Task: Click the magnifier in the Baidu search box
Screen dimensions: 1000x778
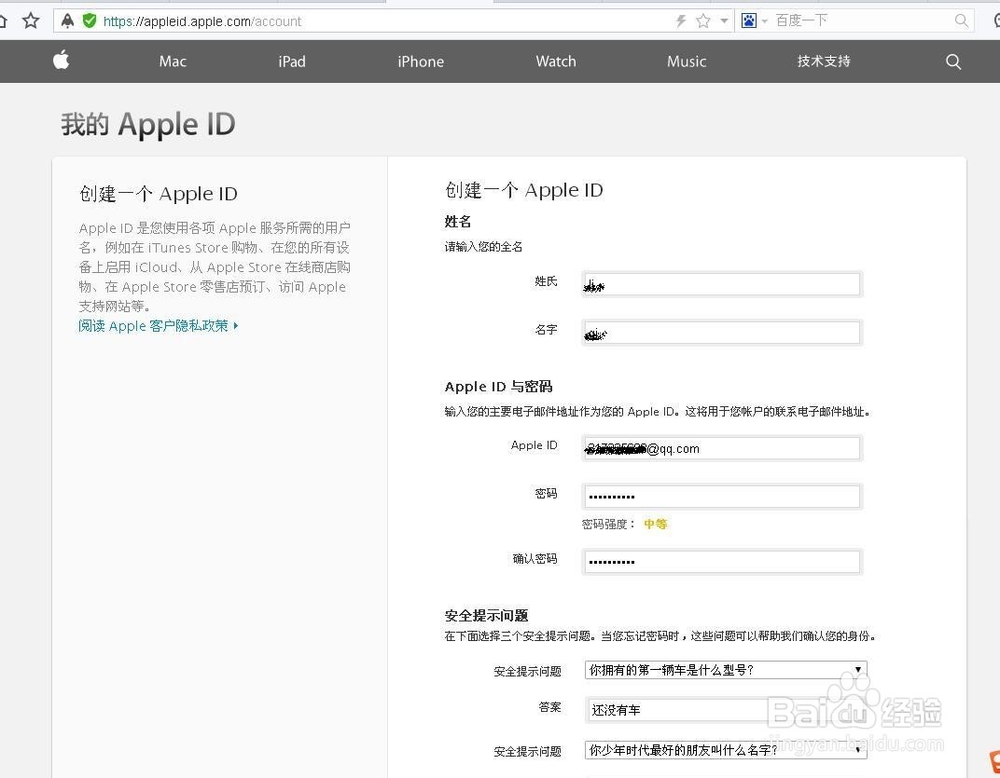Action: [961, 20]
